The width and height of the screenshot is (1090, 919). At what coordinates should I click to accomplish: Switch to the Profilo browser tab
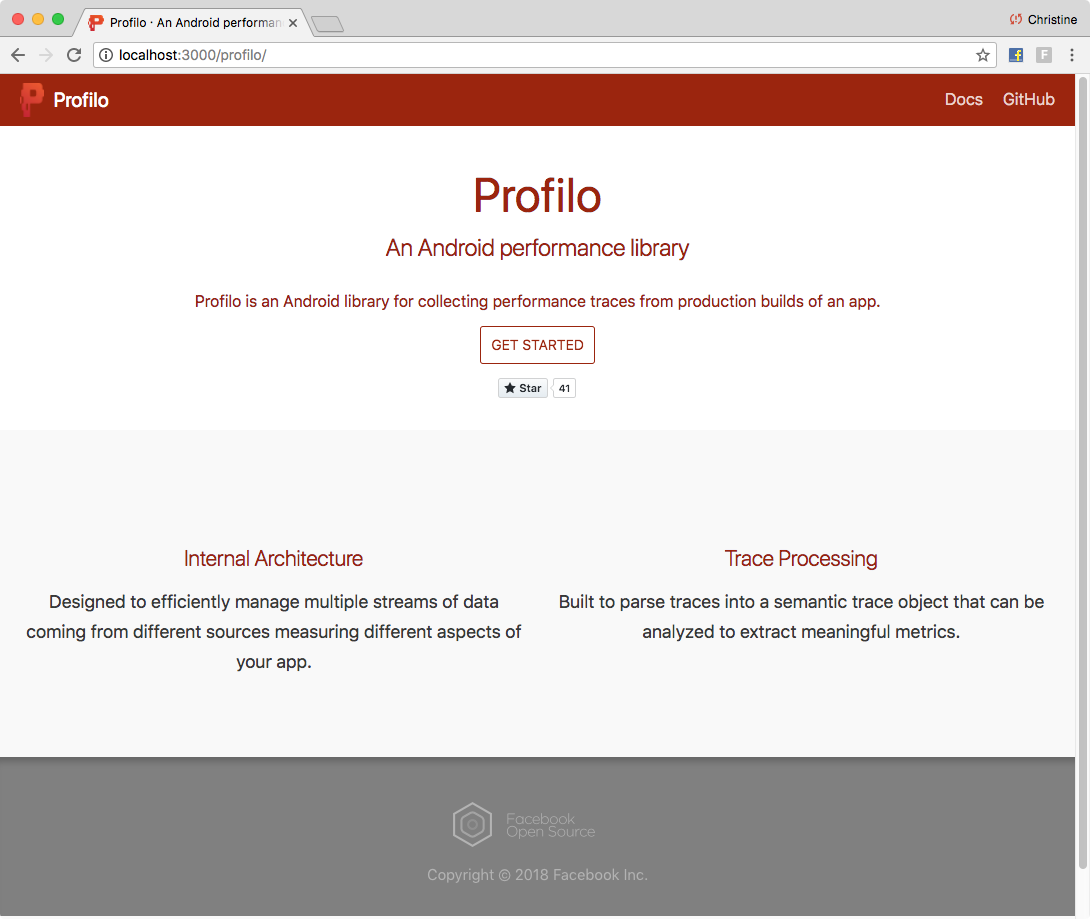point(180,22)
